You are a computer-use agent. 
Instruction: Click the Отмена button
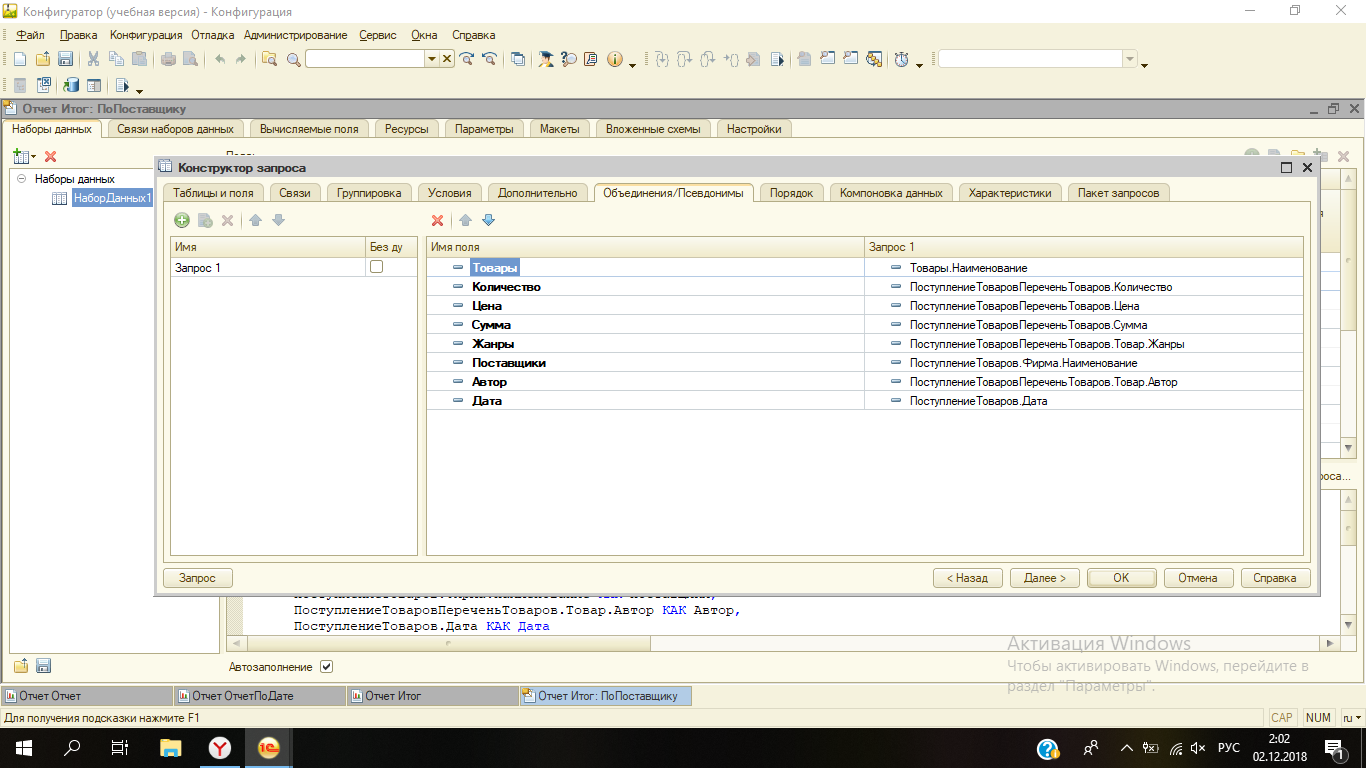point(1198,577)
